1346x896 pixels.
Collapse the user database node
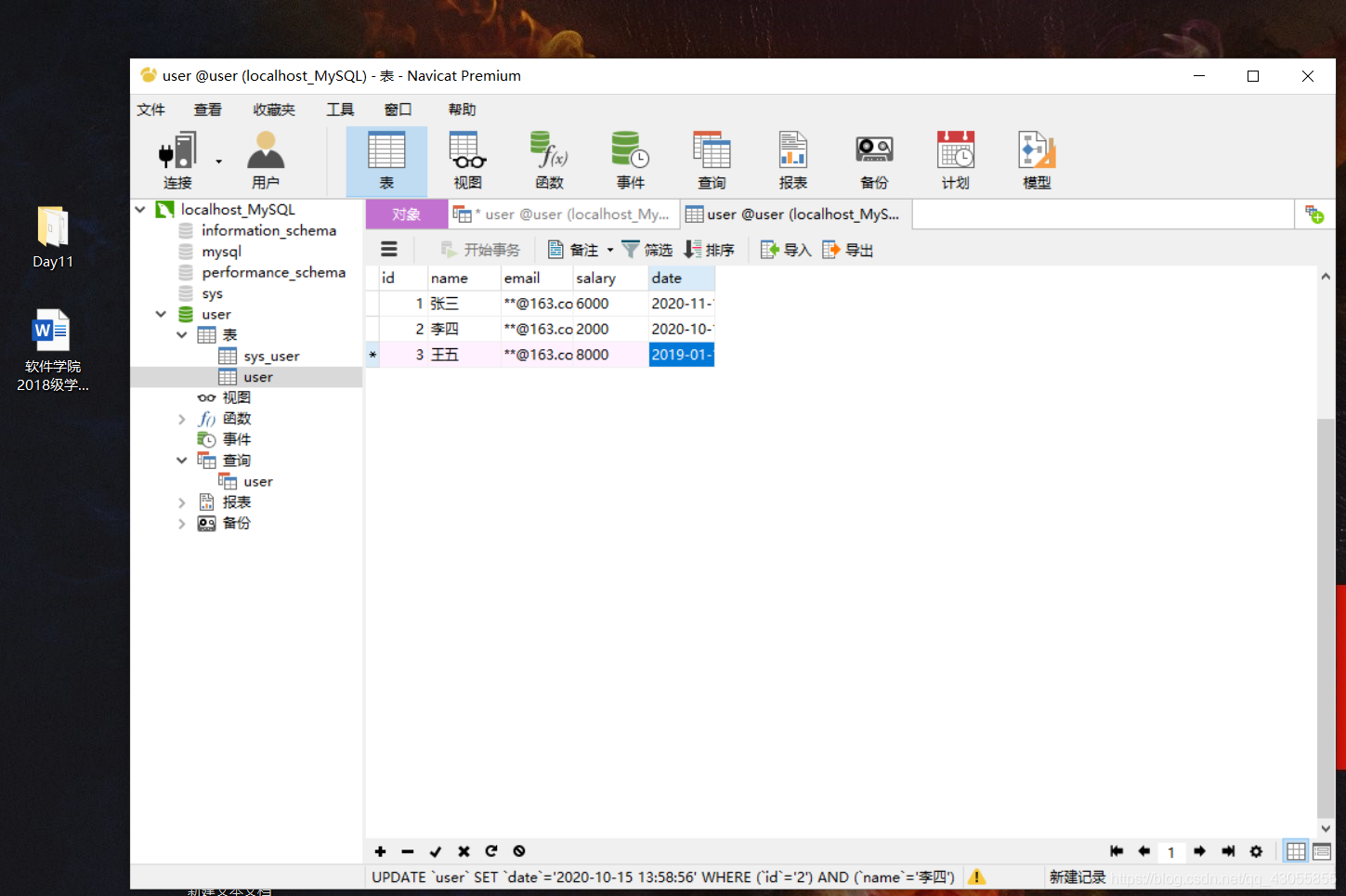(161, 314)
